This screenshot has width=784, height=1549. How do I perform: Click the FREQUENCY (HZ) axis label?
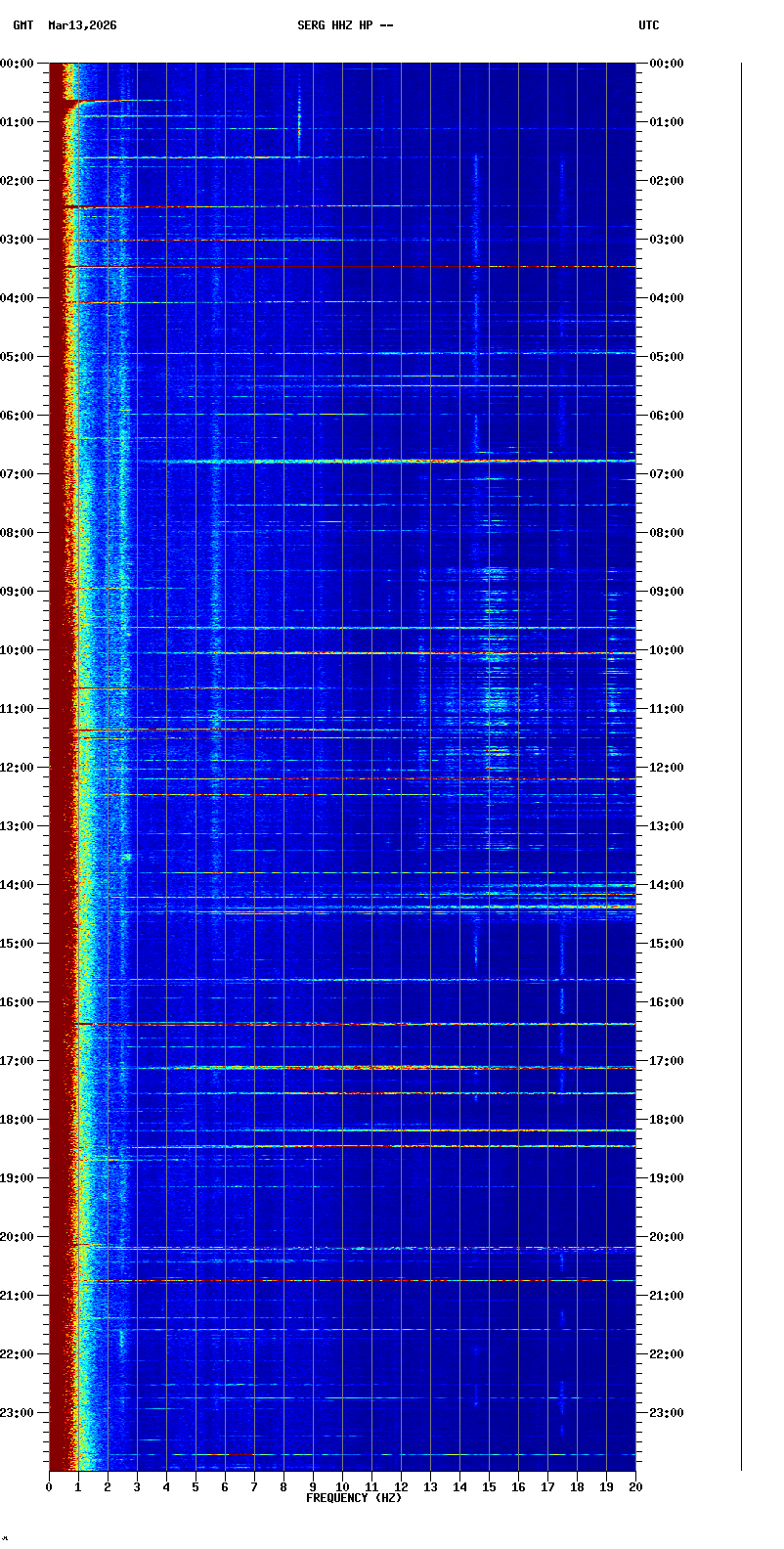354,1498
